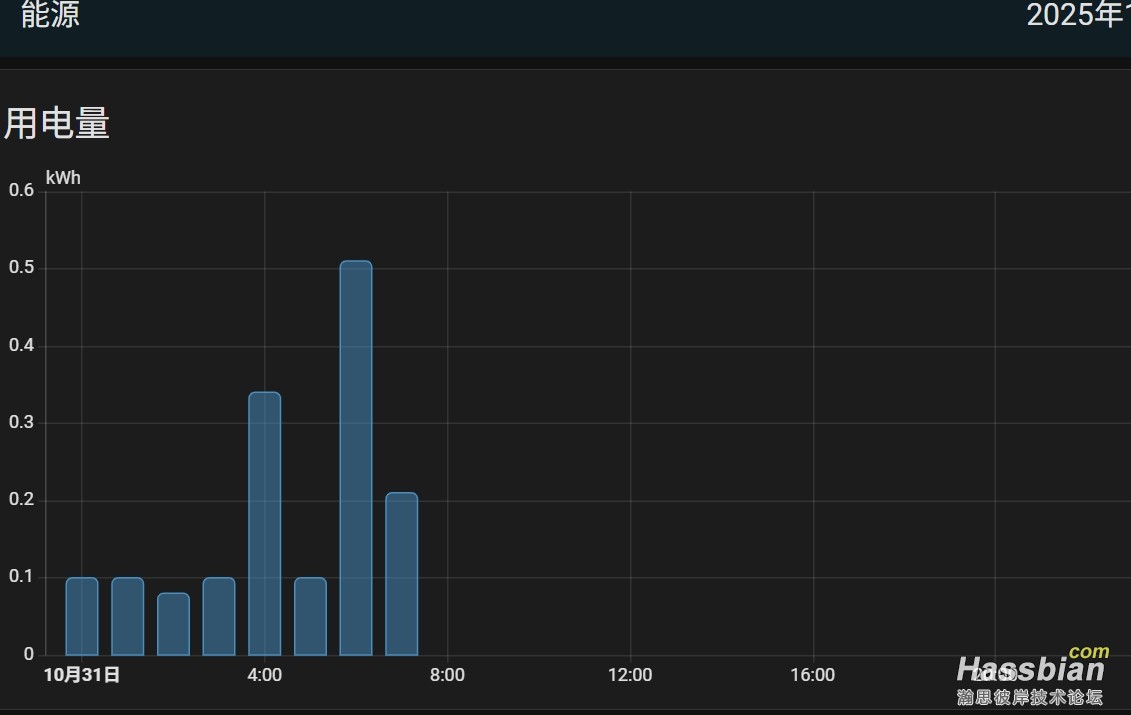Click the 能源 page title
This screenshot has width=1131, height=715.
[50, 15]
